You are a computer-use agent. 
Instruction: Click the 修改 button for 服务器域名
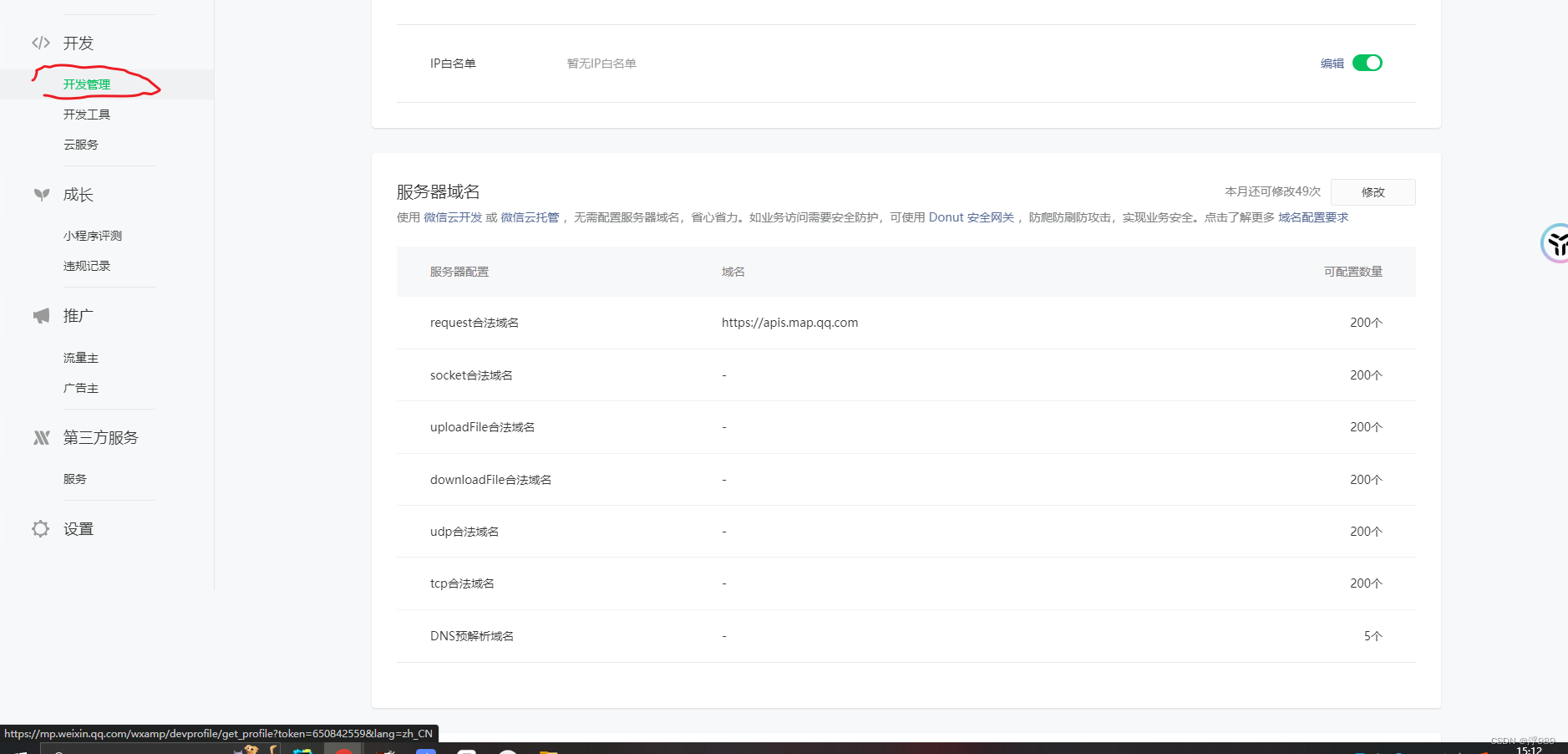tap(1373, 192)
